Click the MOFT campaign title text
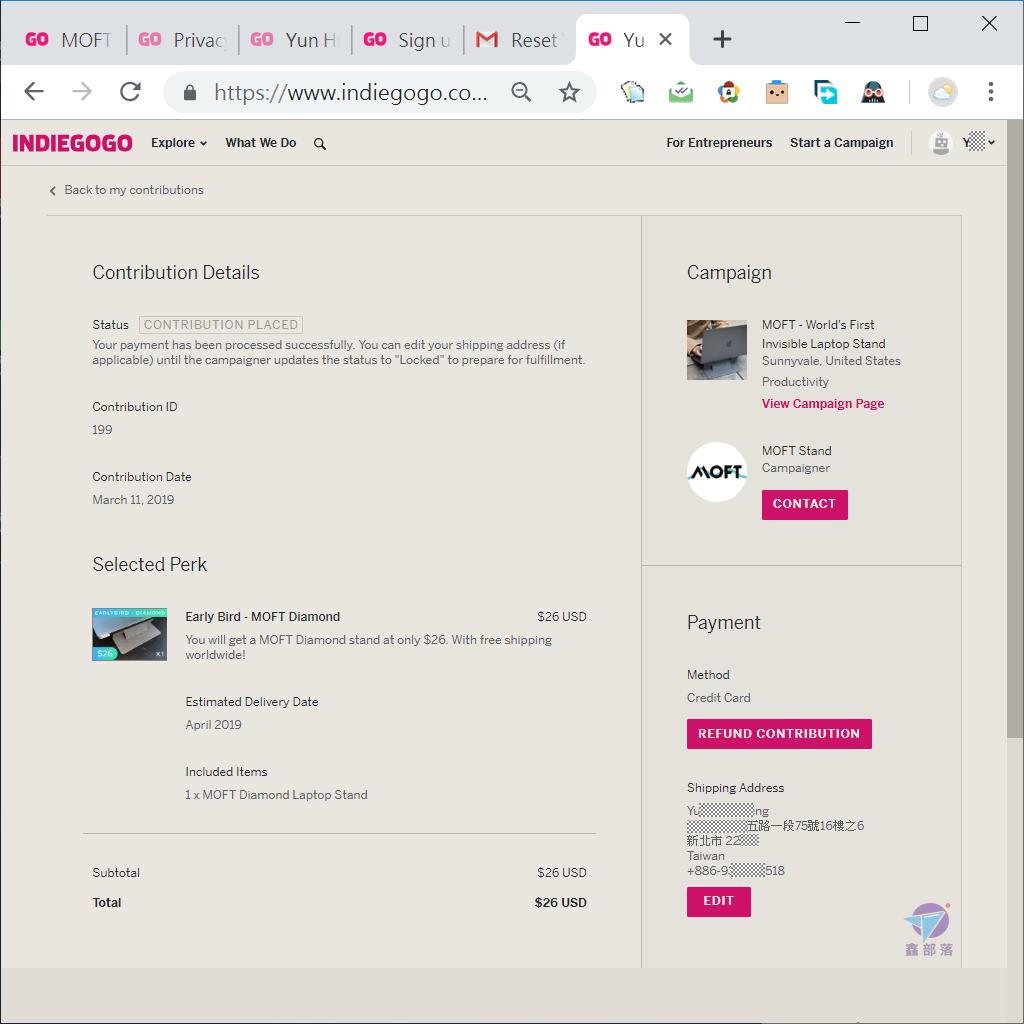Viewport: 1024px width, 1024px height. click(823, 334)
